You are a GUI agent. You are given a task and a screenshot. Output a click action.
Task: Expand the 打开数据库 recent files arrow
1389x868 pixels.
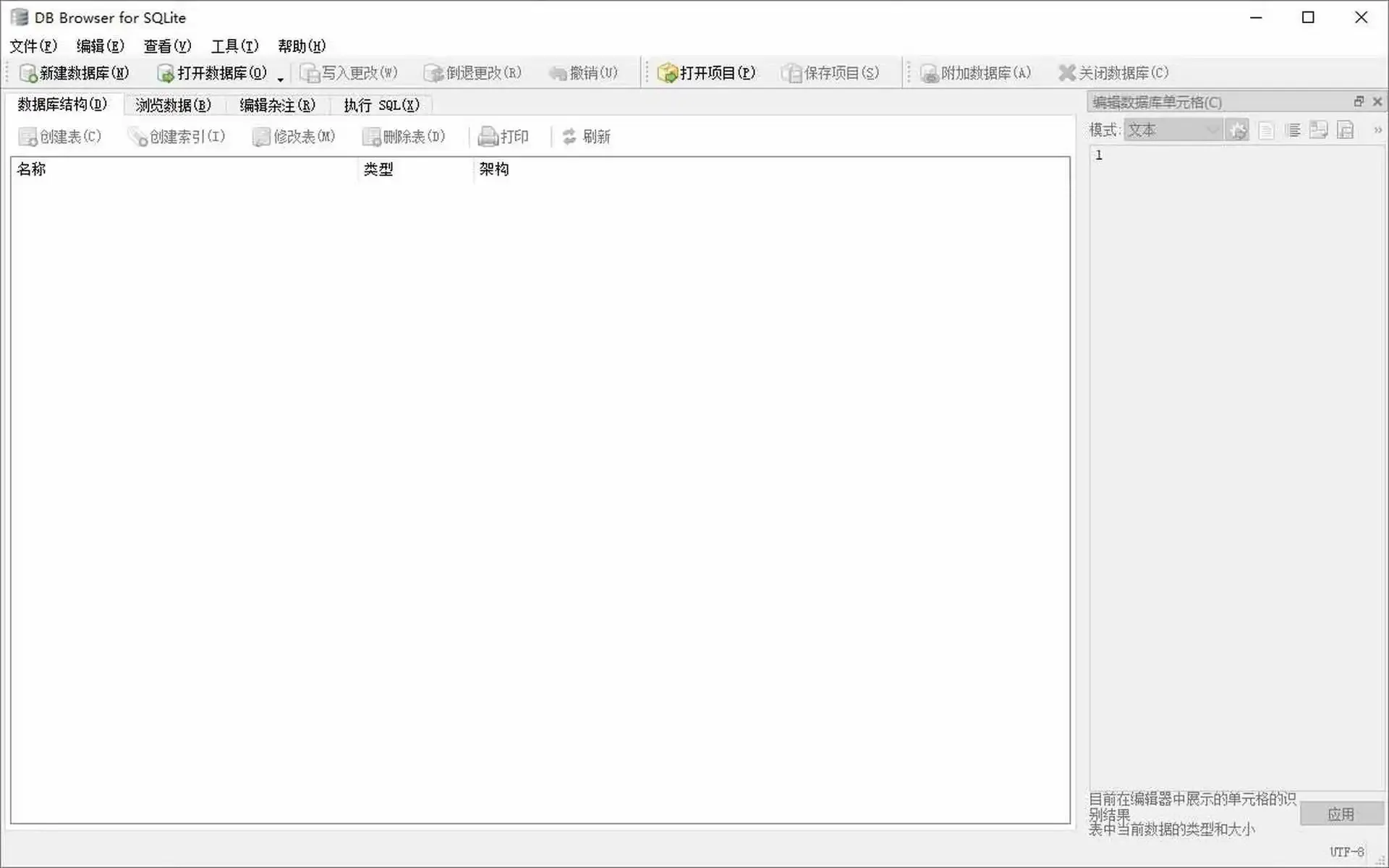pyautogui.click(x=281, y=79)
